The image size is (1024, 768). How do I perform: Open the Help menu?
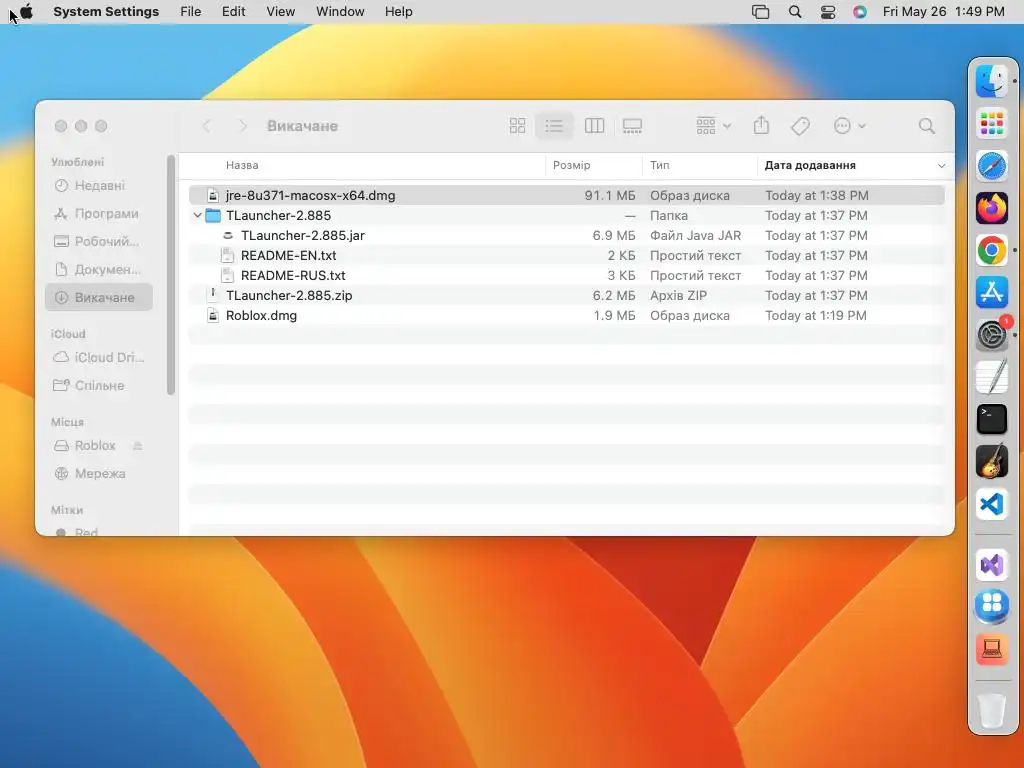pyautogui.click(x=398, y=12)
